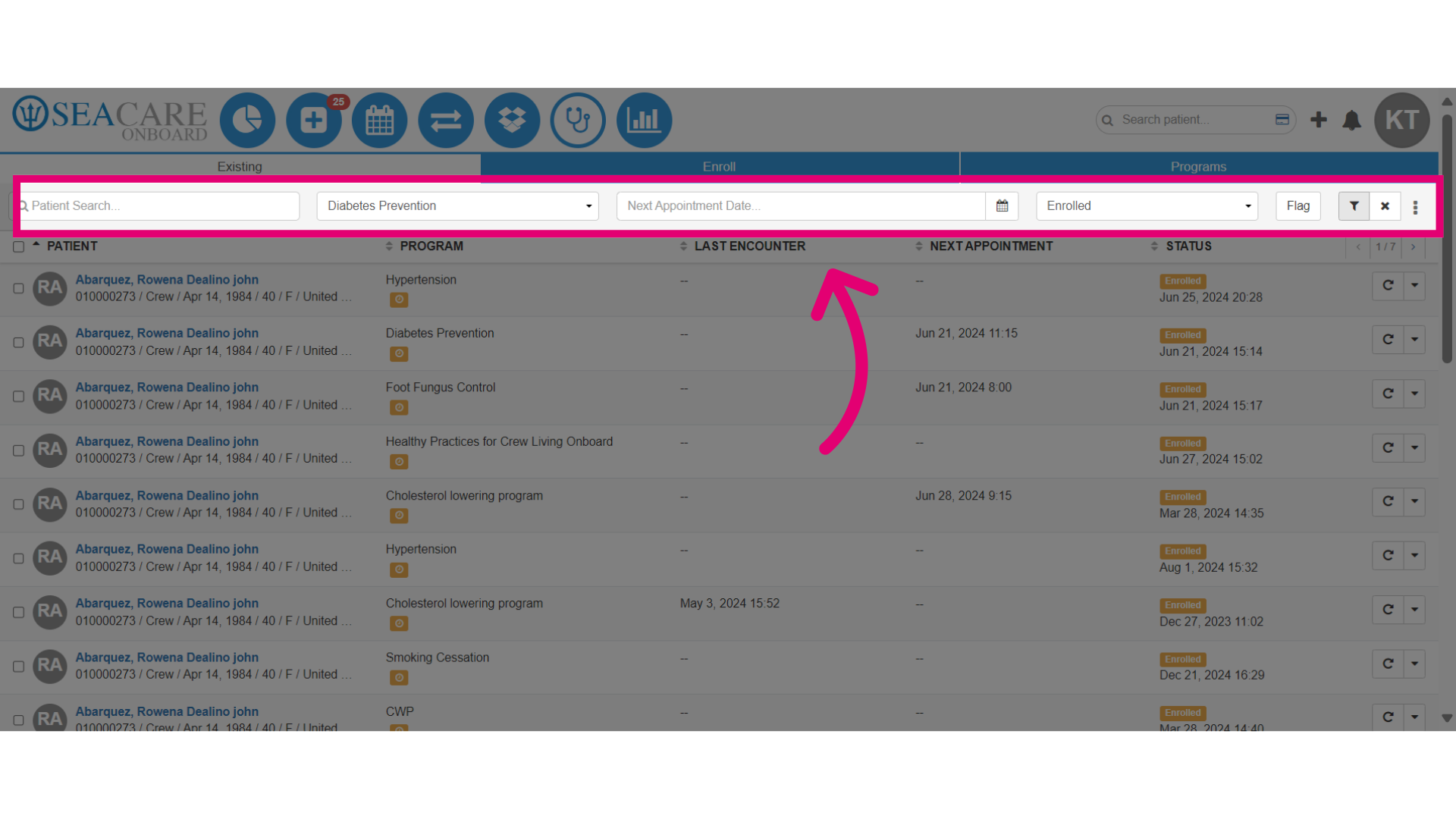
Task: Click the Flag filter button
Action: pos(1298,206)
